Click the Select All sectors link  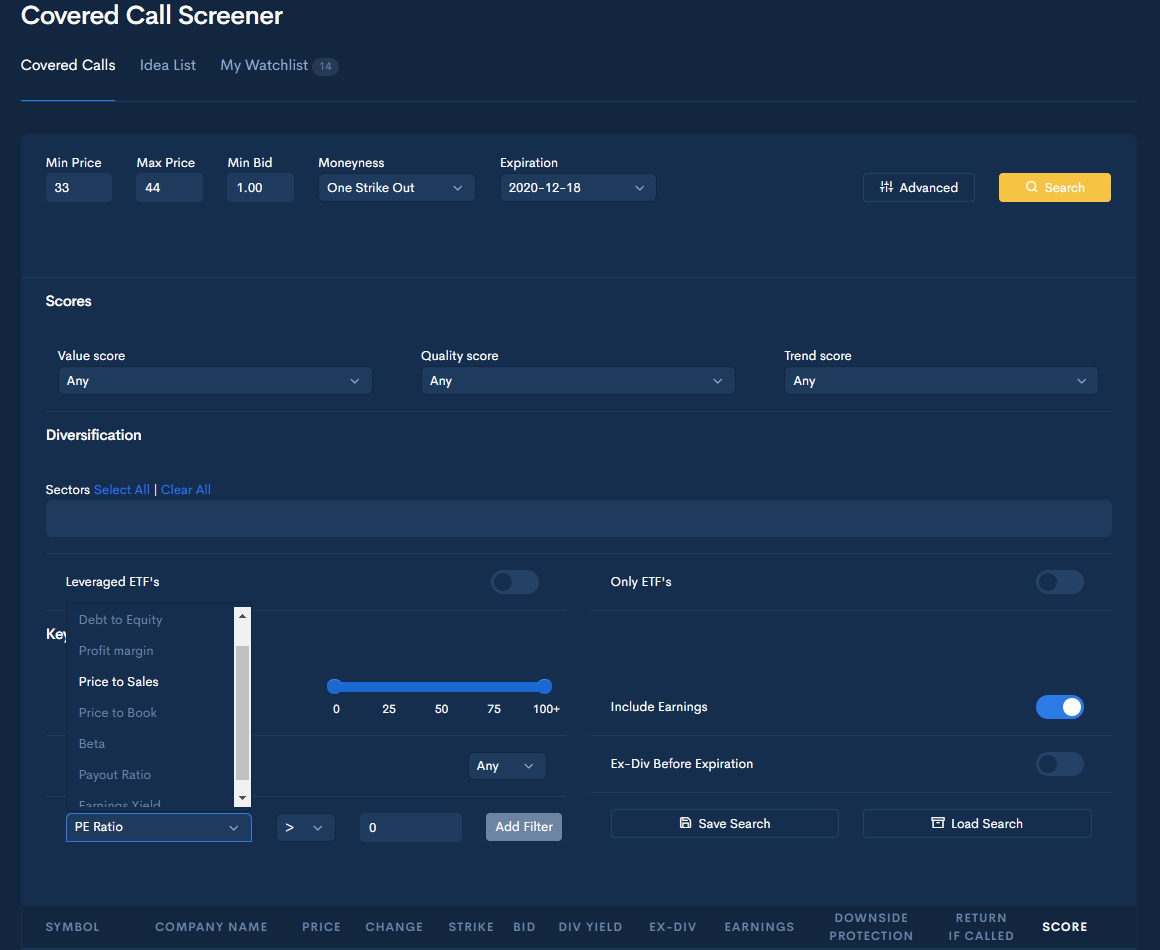(x=121, y=489)
